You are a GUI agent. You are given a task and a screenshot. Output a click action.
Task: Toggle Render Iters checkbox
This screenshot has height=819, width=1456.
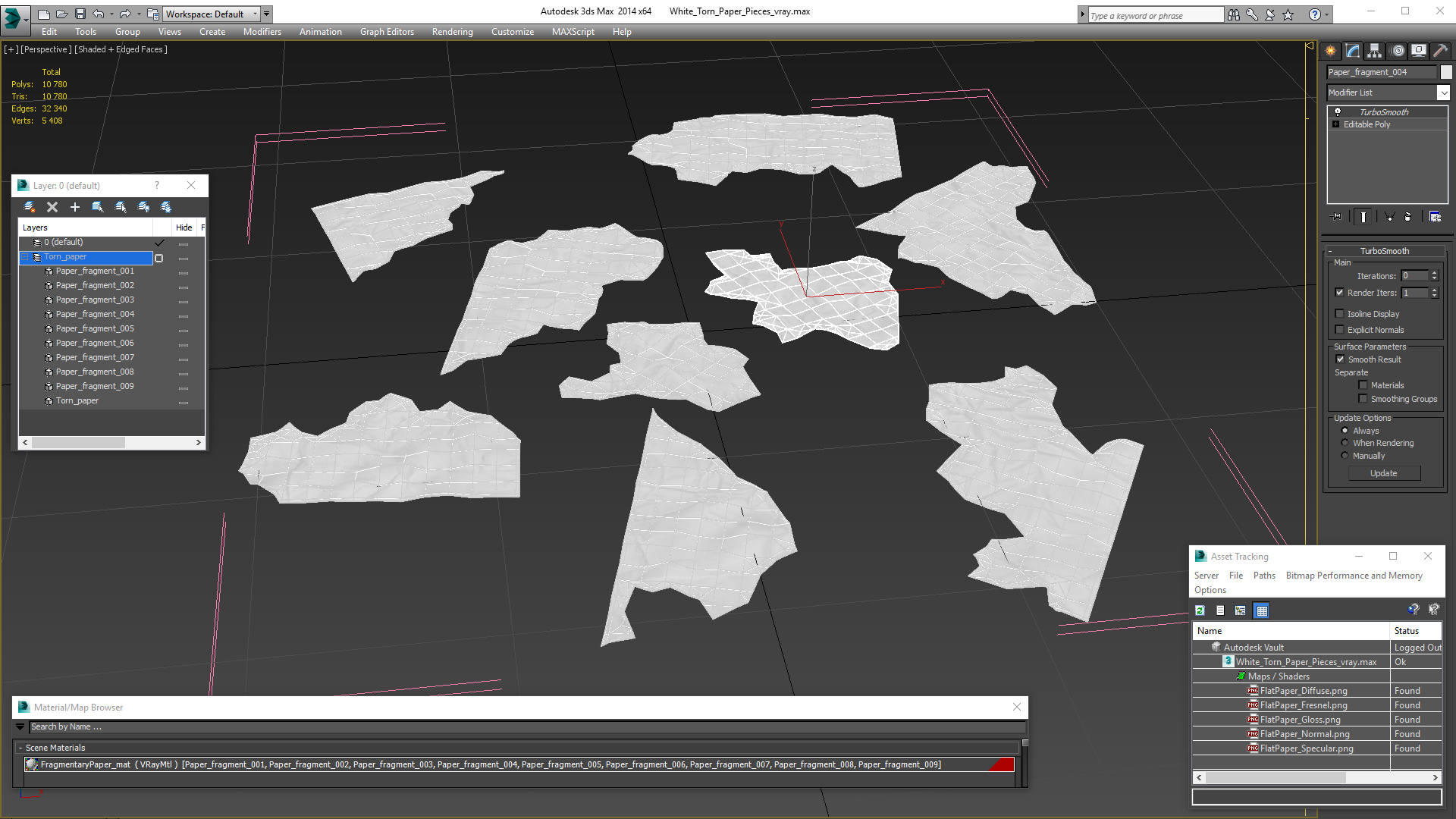click(x=1340, y=293)
